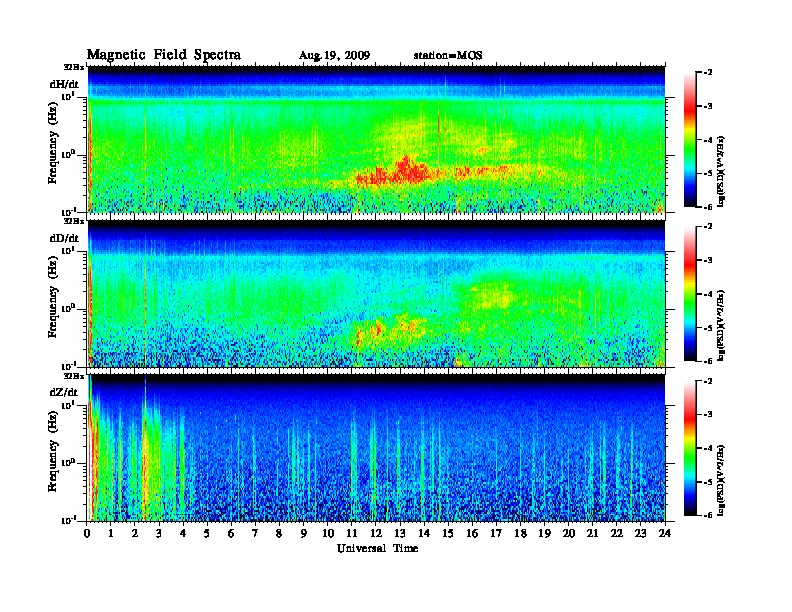Screen dimensions: 792x612
Task: Click hour label '24' on time axis
Action: coord(665,534)
